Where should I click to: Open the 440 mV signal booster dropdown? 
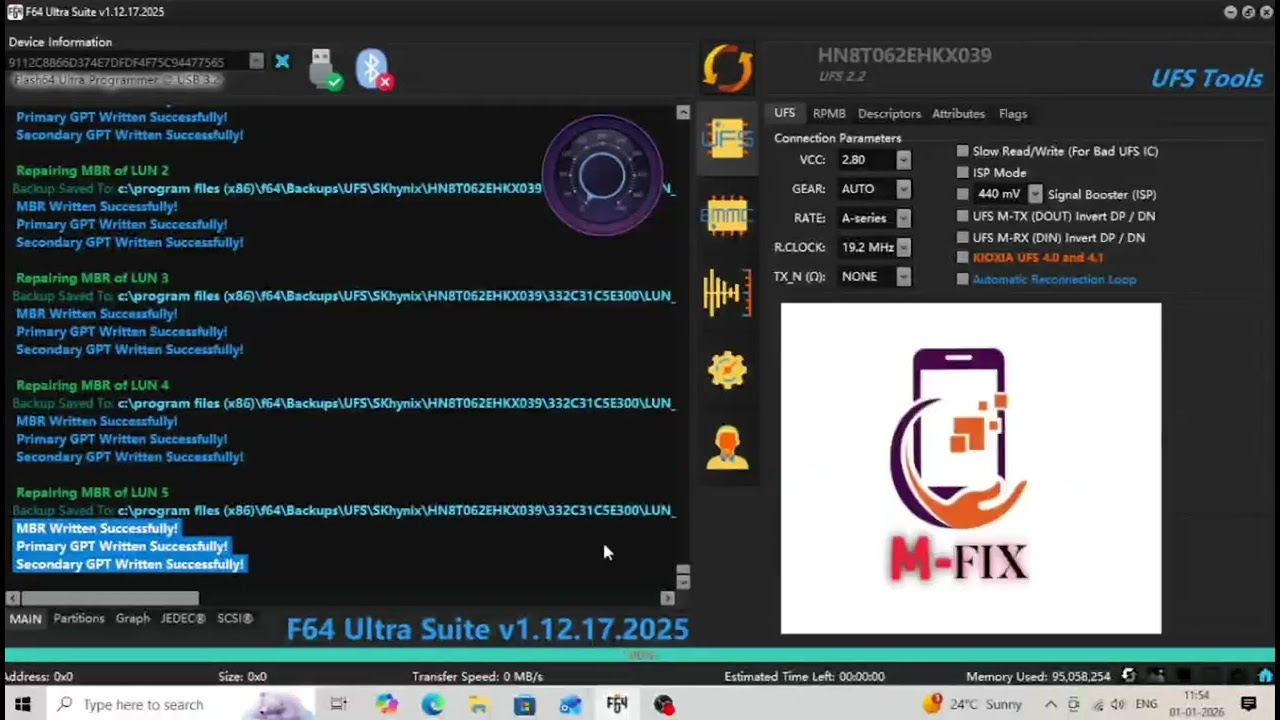tap(1035, 194)
